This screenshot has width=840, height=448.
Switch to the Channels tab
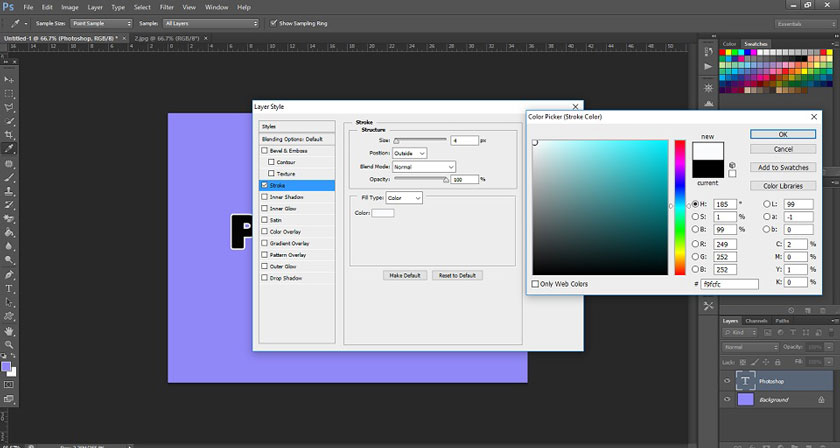[x=756, y=321]
